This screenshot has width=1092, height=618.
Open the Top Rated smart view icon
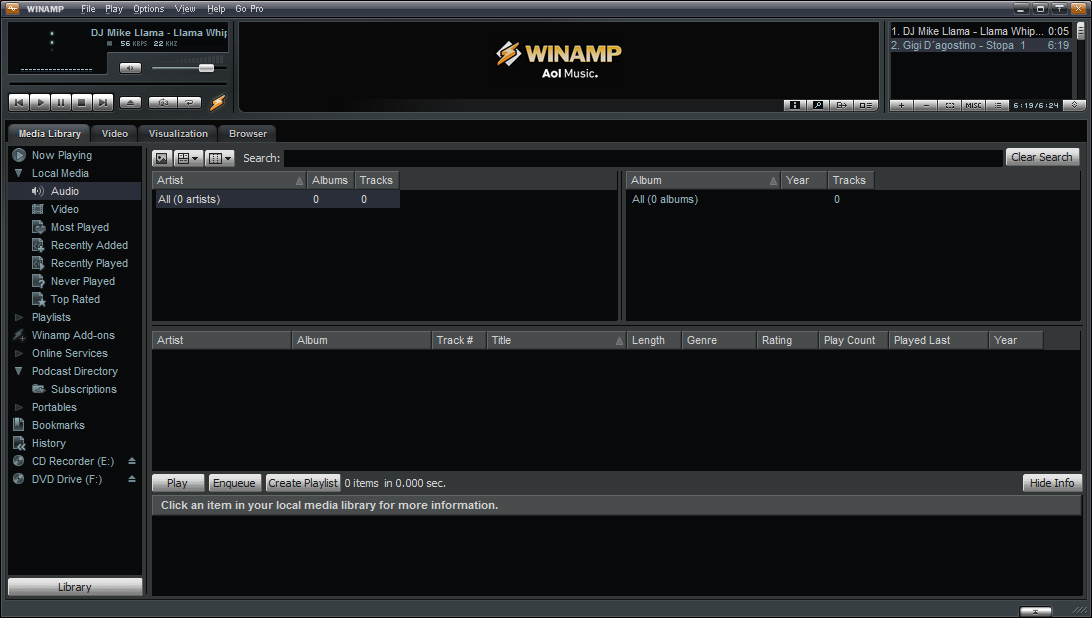click(38, 299)
